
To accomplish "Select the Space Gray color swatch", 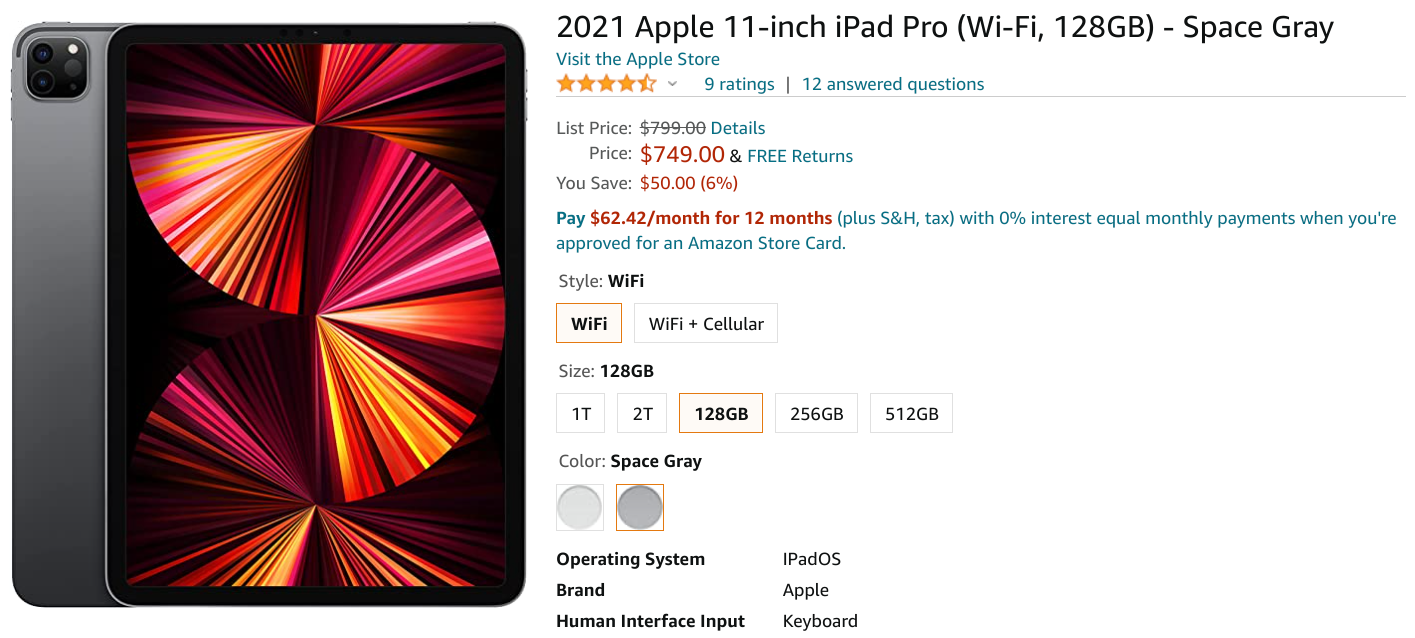I will (639, 507).
